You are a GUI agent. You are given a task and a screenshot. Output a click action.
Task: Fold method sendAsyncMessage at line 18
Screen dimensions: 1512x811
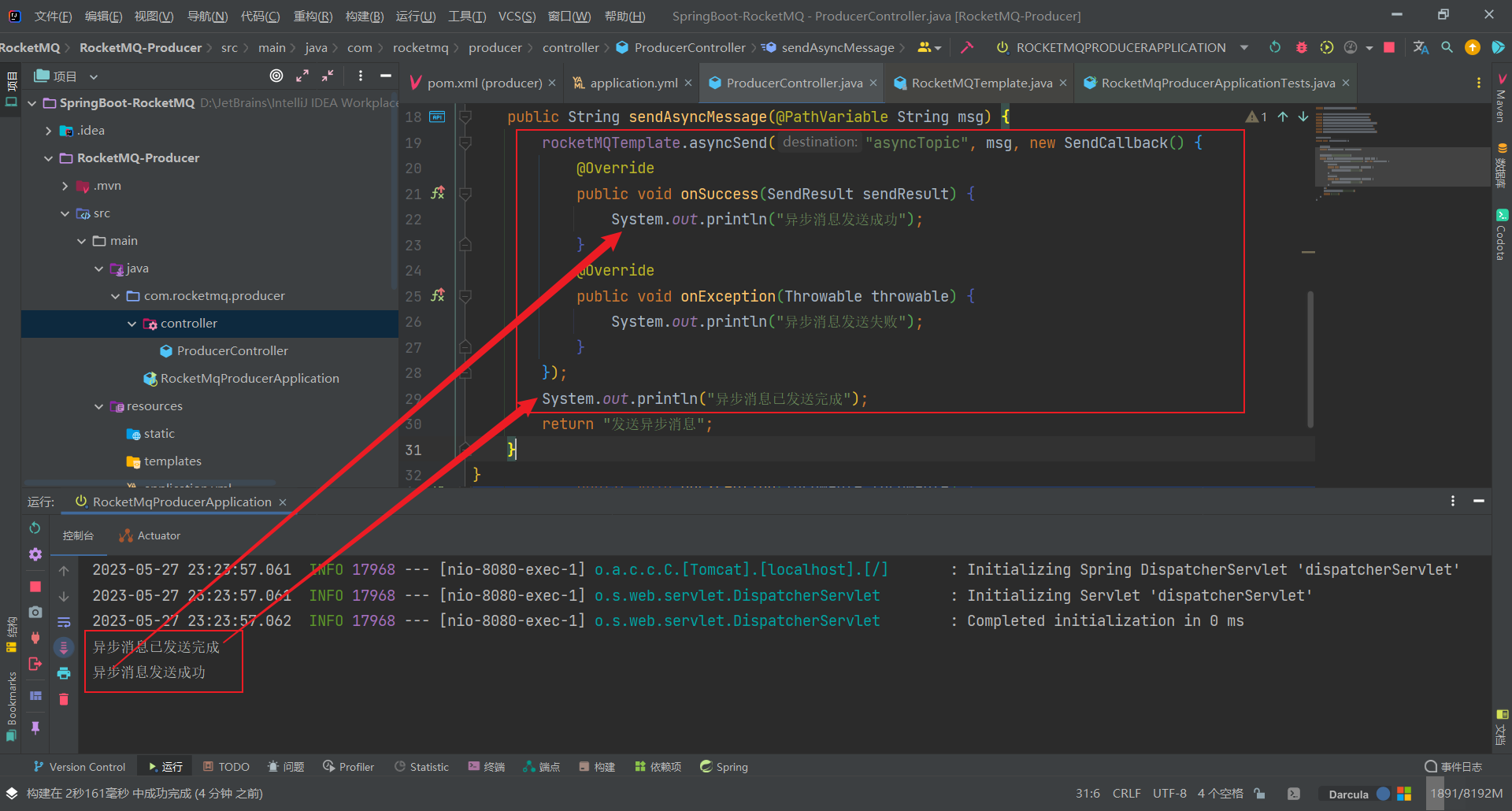coord(465,117)
